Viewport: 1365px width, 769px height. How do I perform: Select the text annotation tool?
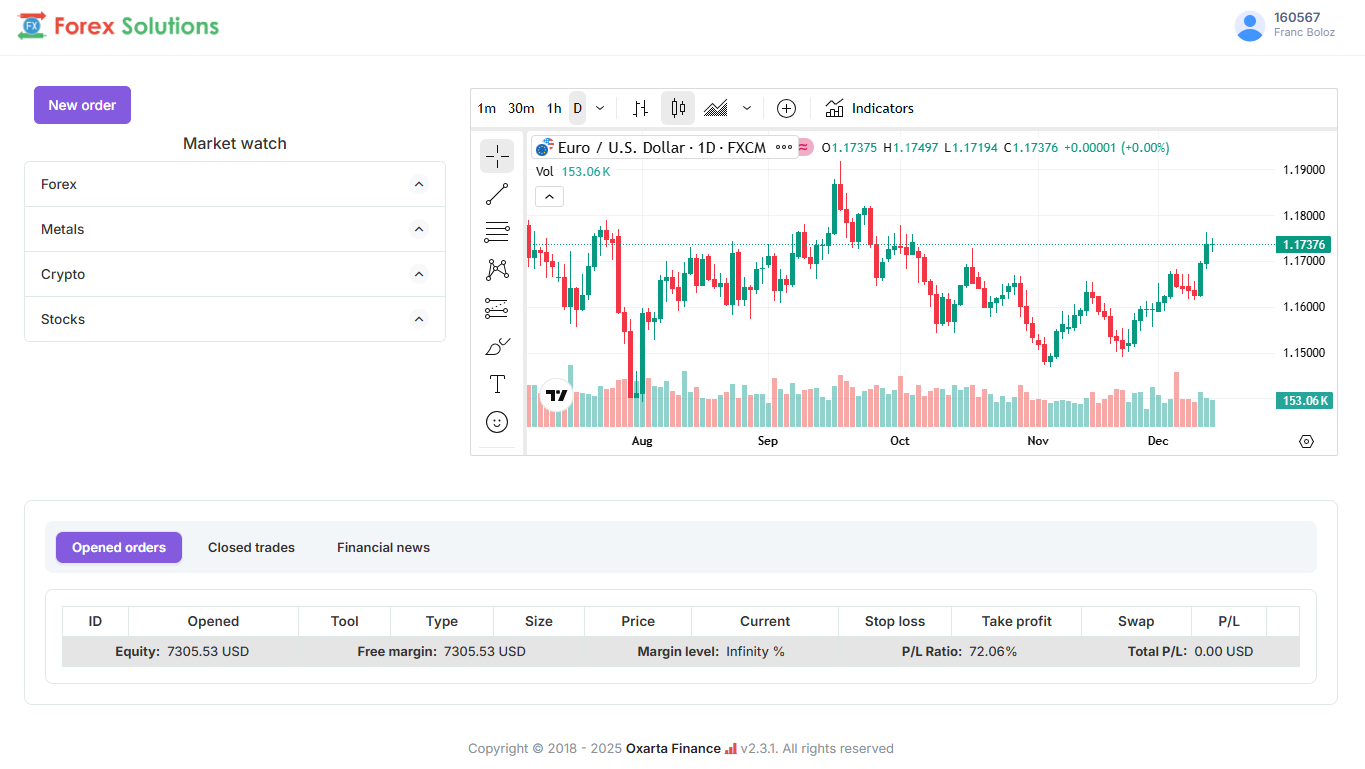497,384
